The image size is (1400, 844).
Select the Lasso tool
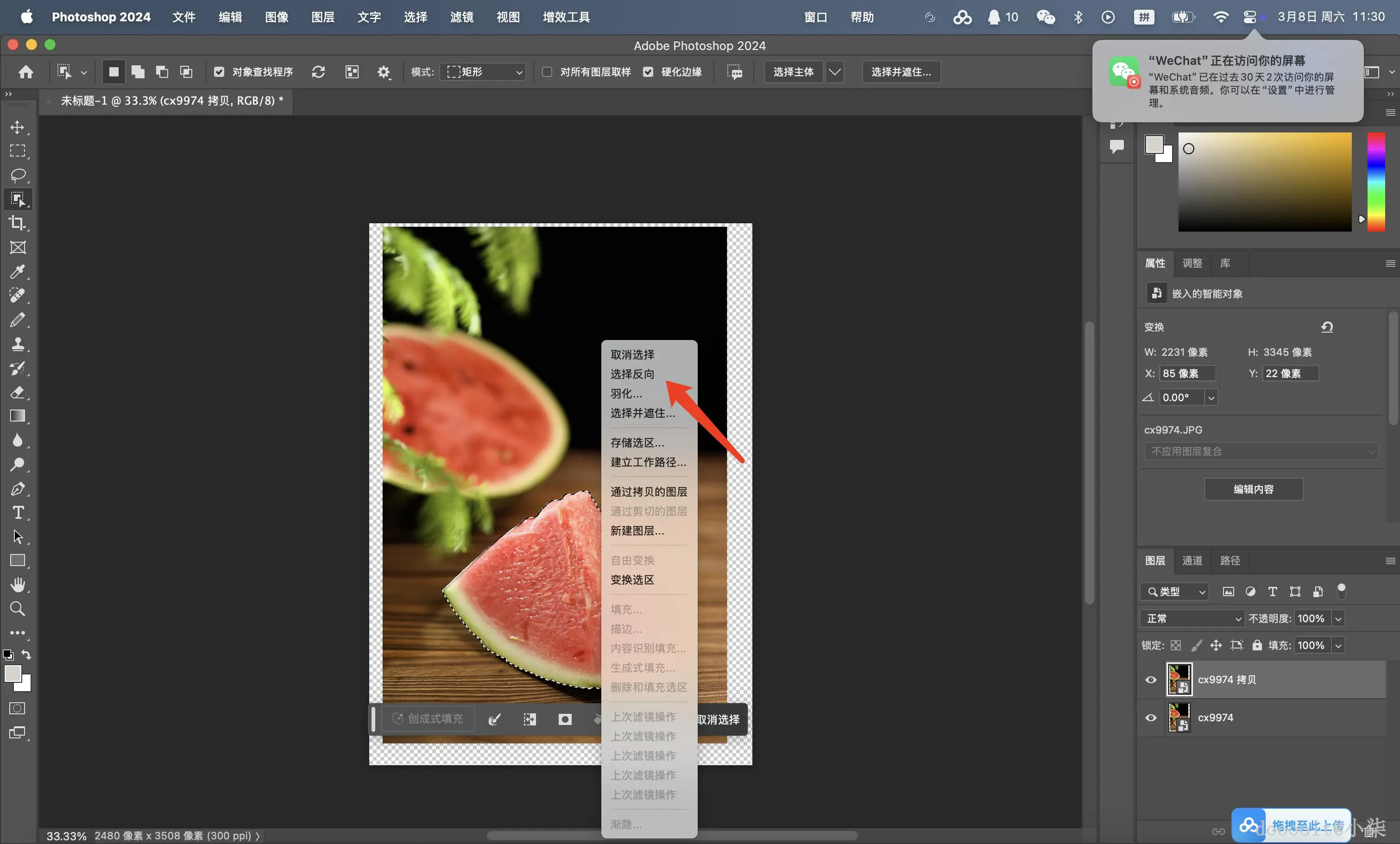(17, 175)
